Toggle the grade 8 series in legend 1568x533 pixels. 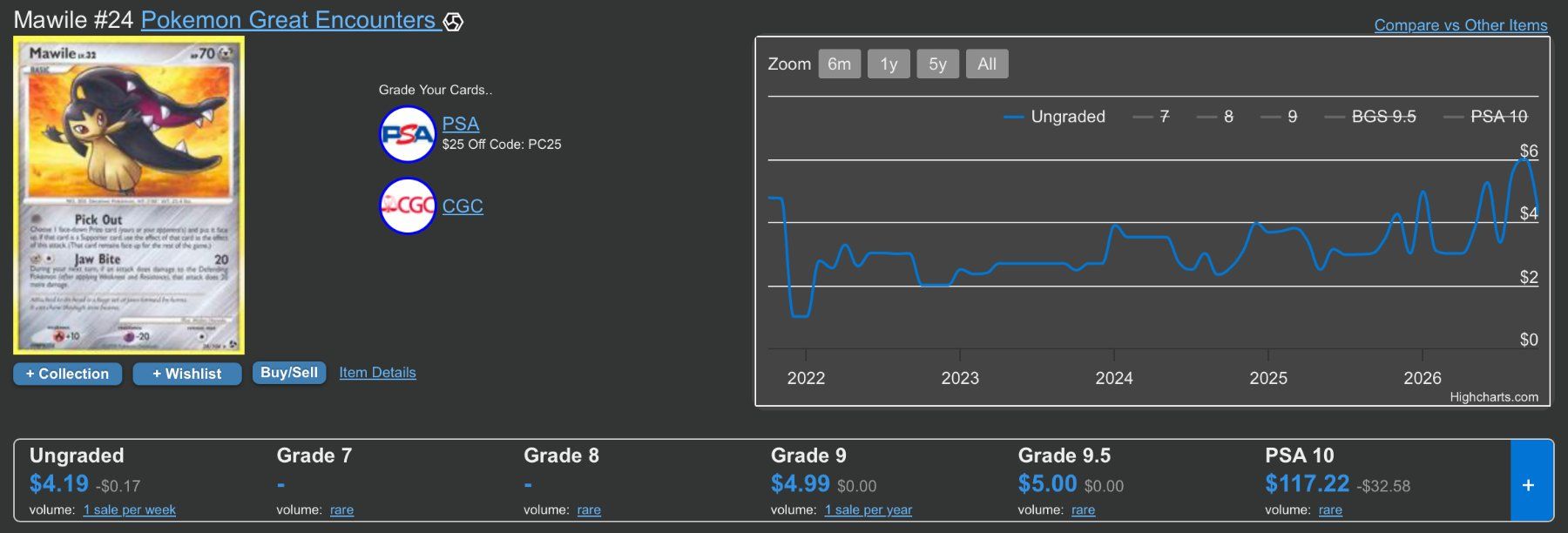coord(1215,117)
